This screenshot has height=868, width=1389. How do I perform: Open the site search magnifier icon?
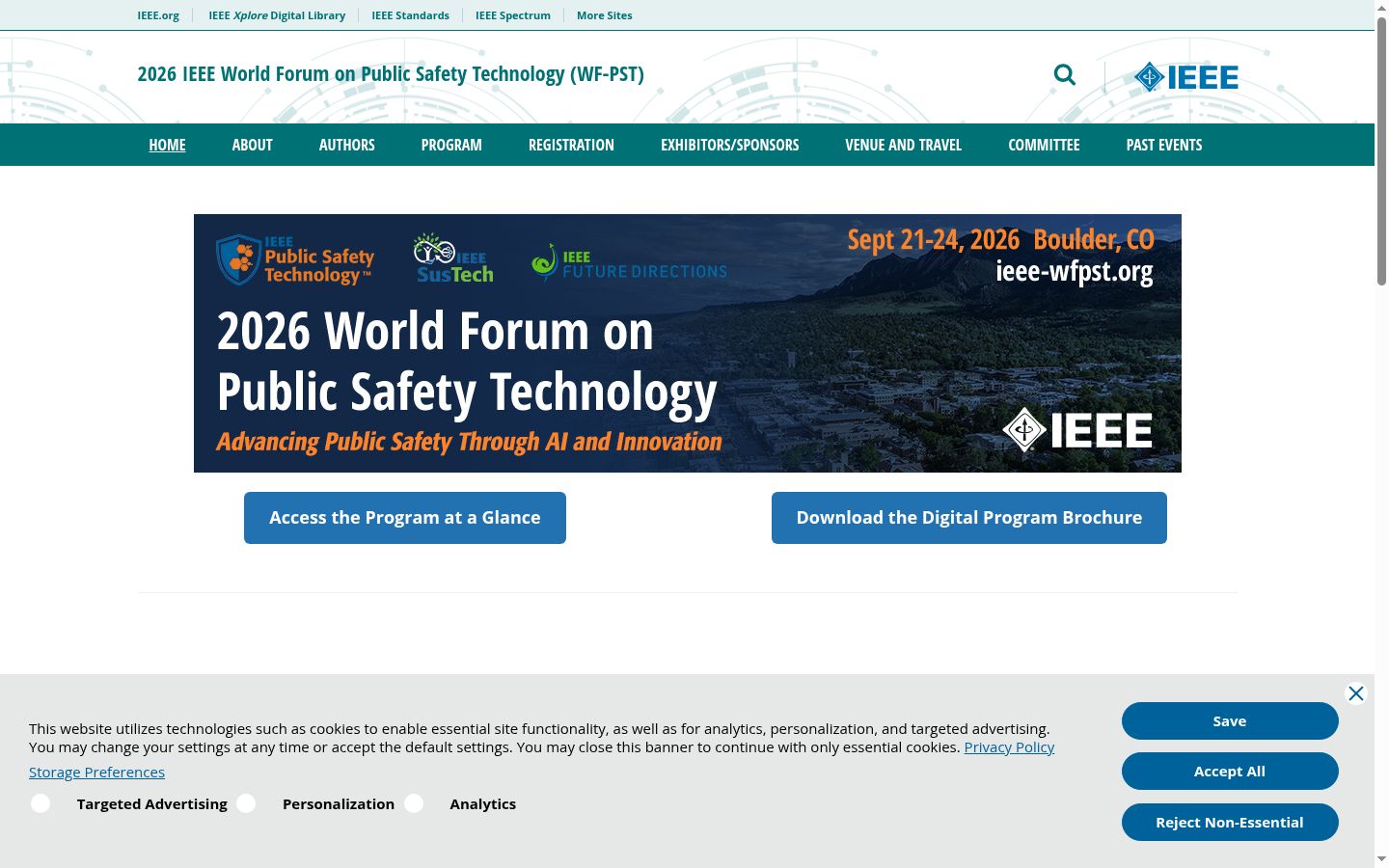(x=1064, y=74)
